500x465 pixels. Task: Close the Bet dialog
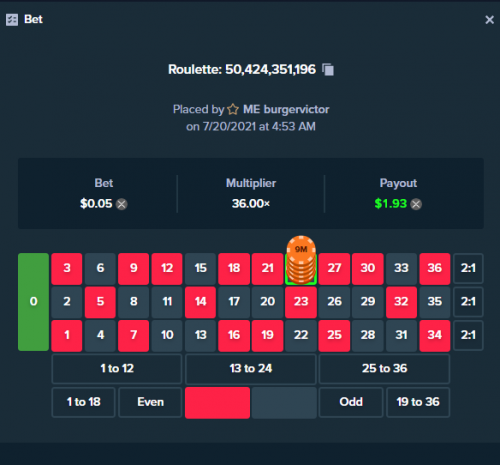pyautogui.click(x=489, y=20)
